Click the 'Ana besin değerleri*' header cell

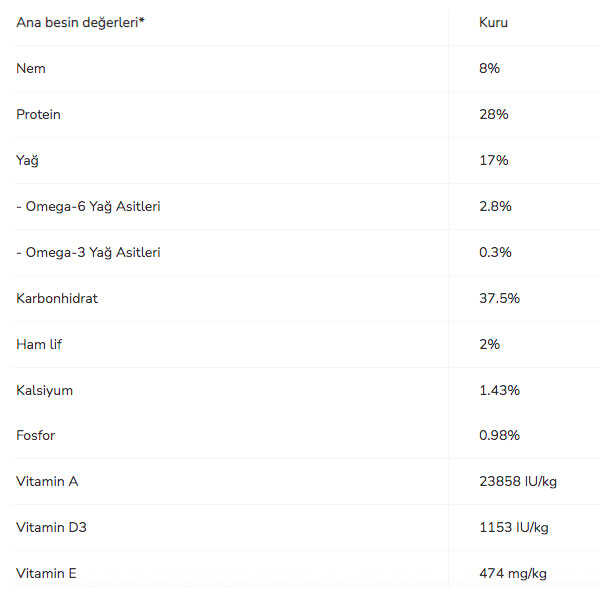[x=80, y=22]
